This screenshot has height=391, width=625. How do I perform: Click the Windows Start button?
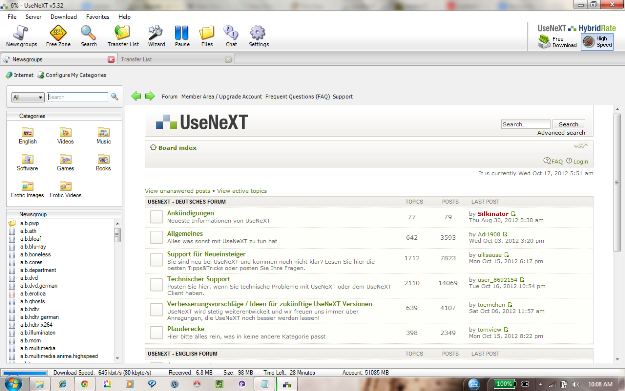pos(13,384)
